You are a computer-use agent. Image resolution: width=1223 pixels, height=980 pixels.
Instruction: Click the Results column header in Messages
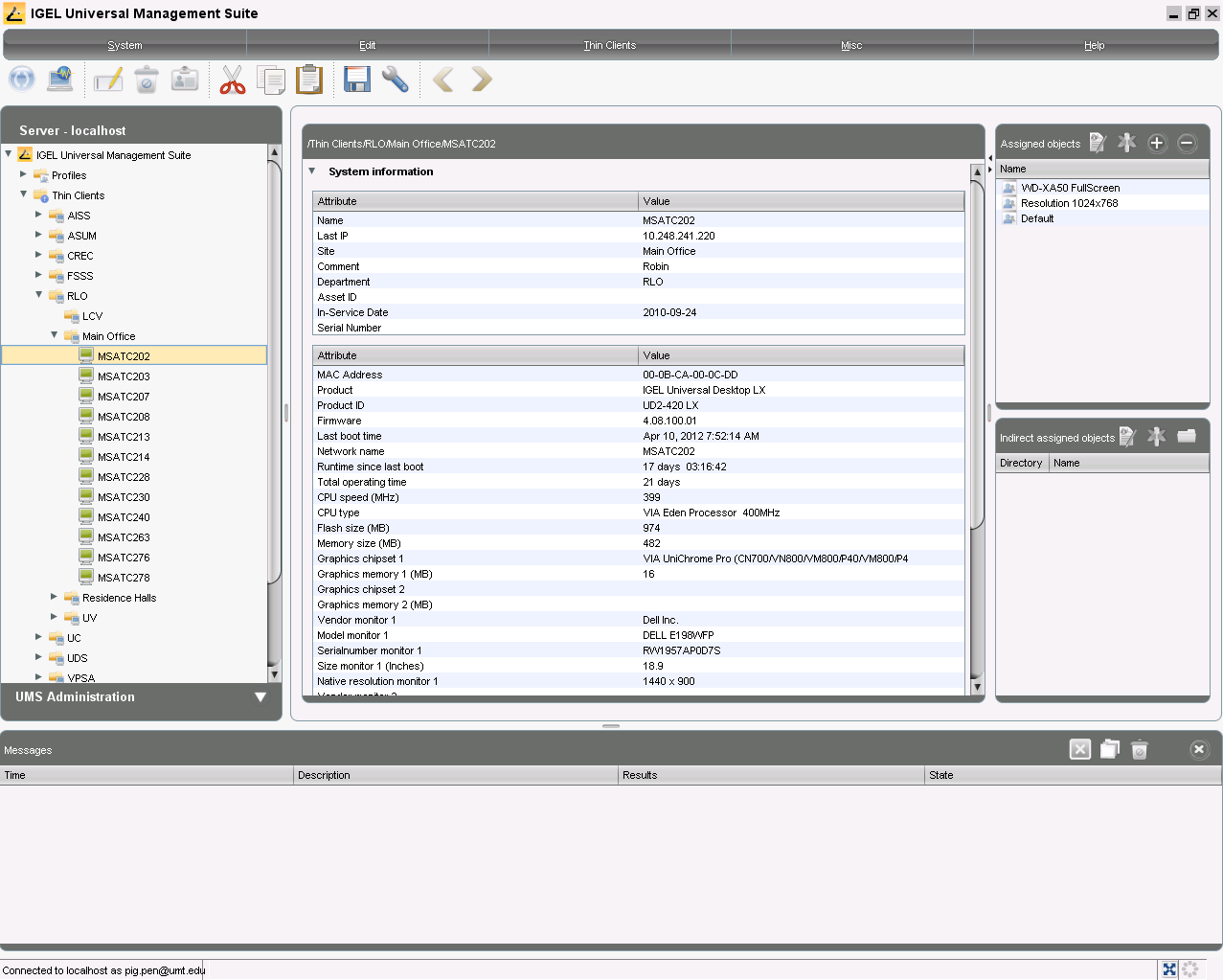pos(771,775)
